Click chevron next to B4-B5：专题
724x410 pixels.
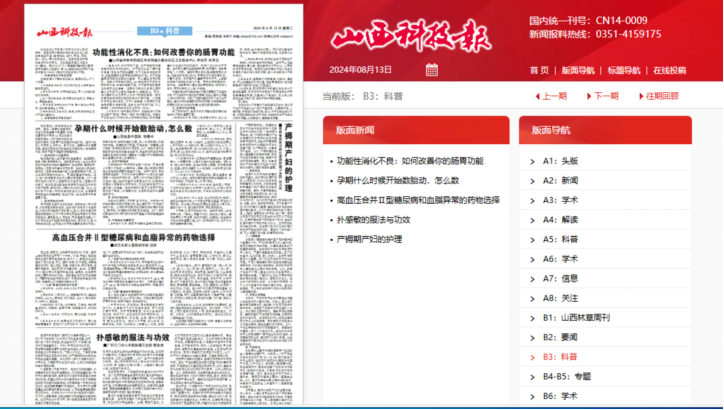(x=532, y=377)
